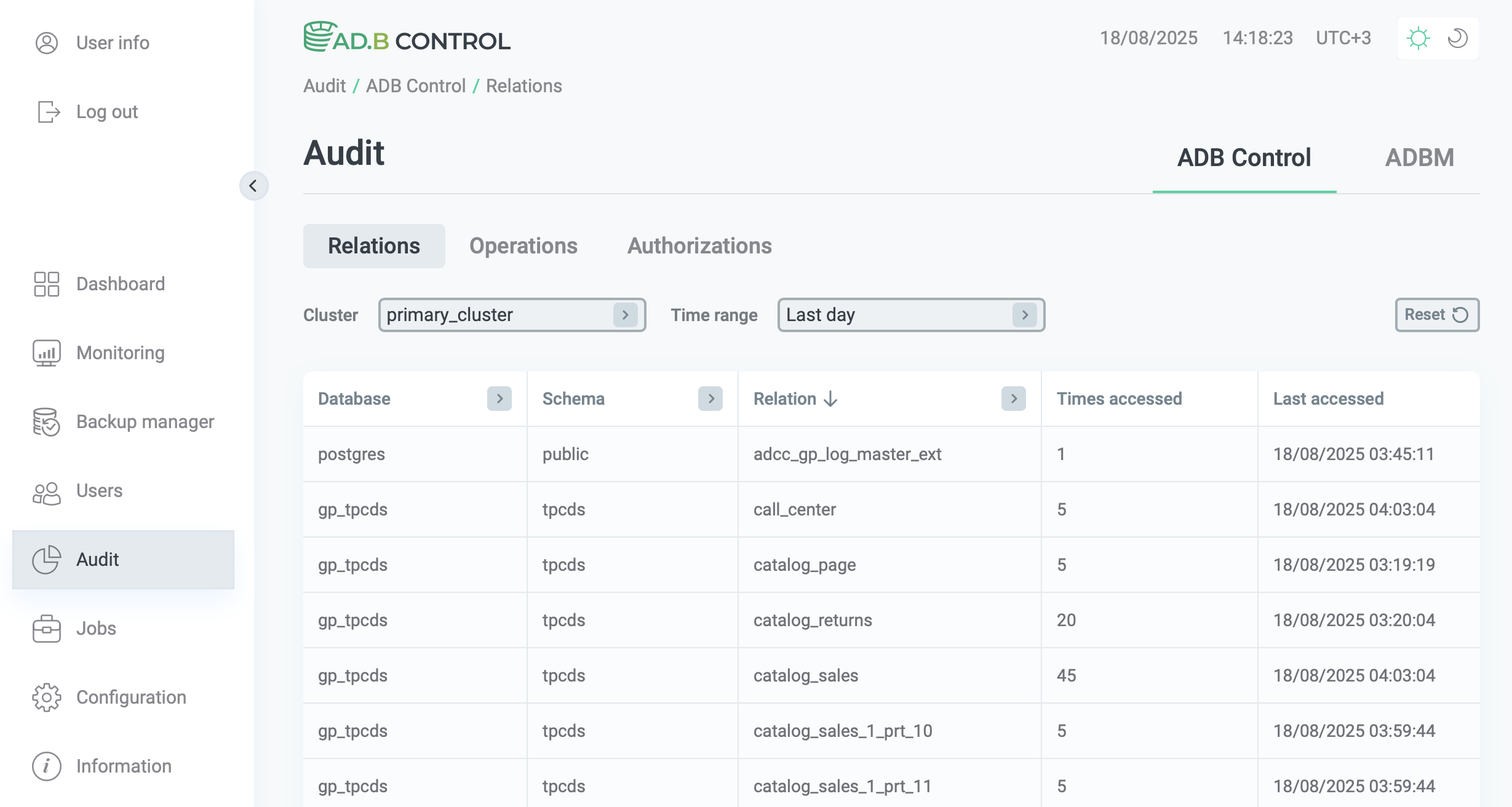Open Dashboard from the sidebar grid icon
Screen dimensions: 1512x807
point(47,284)
